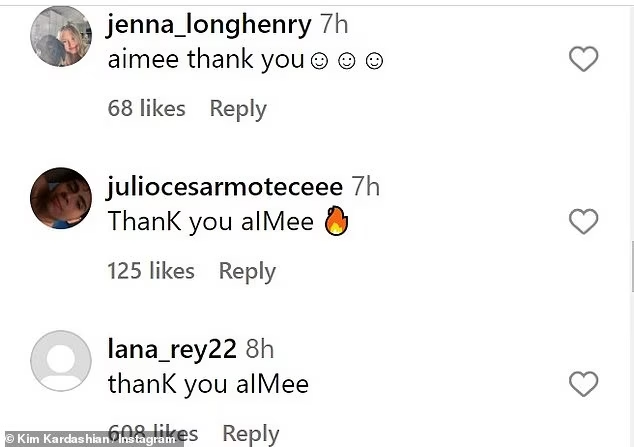Viewport: 634px width, 447px height.
Task: View the 68 likes list
Action: pos(146,108)
